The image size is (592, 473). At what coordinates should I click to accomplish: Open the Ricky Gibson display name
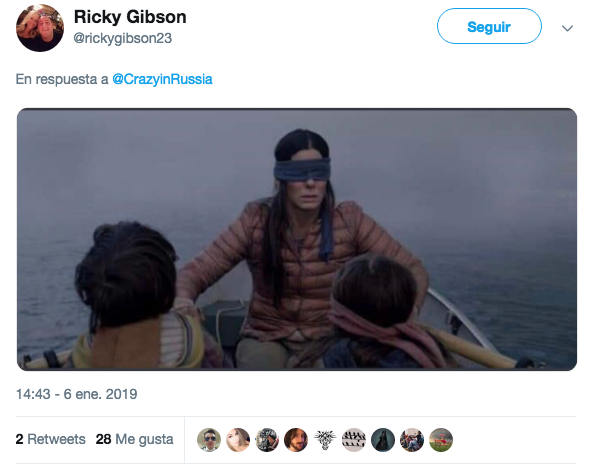(x=130, y=17)
